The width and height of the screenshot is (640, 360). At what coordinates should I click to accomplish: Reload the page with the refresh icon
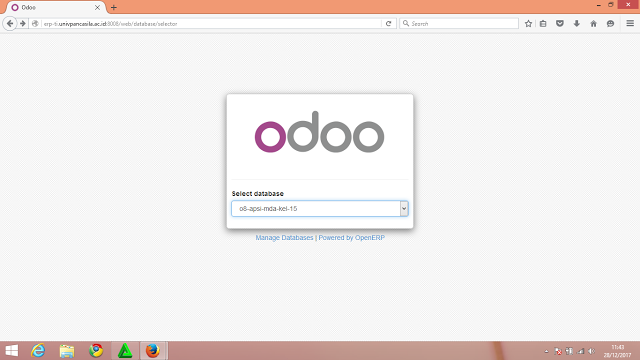coord(389,24)
